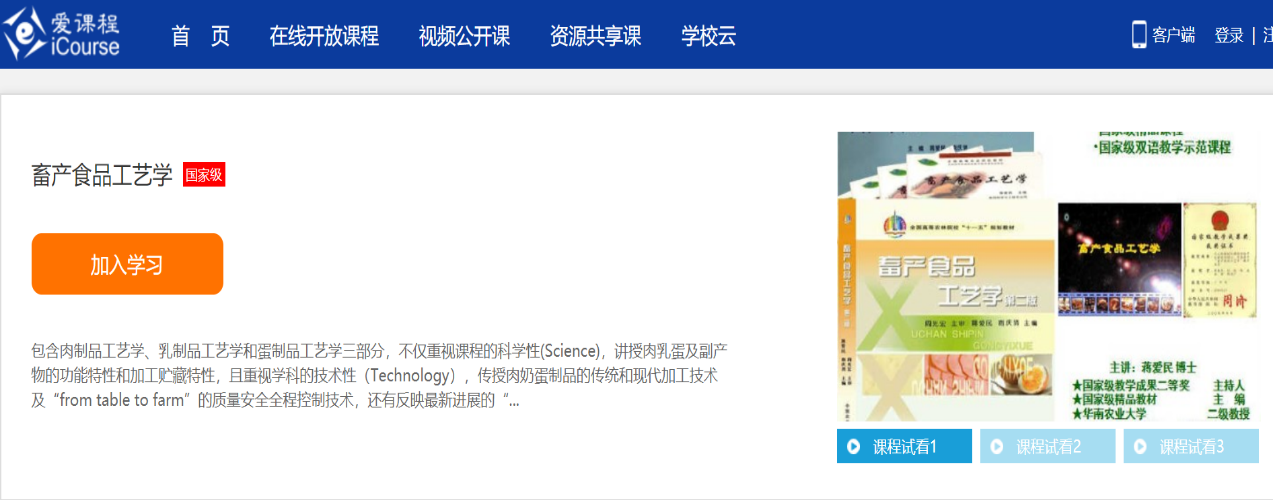The height and width of the screenshot is (500, 1273).
Task: Click play icon beside 课程试看2
Action: tap(997, 447)
